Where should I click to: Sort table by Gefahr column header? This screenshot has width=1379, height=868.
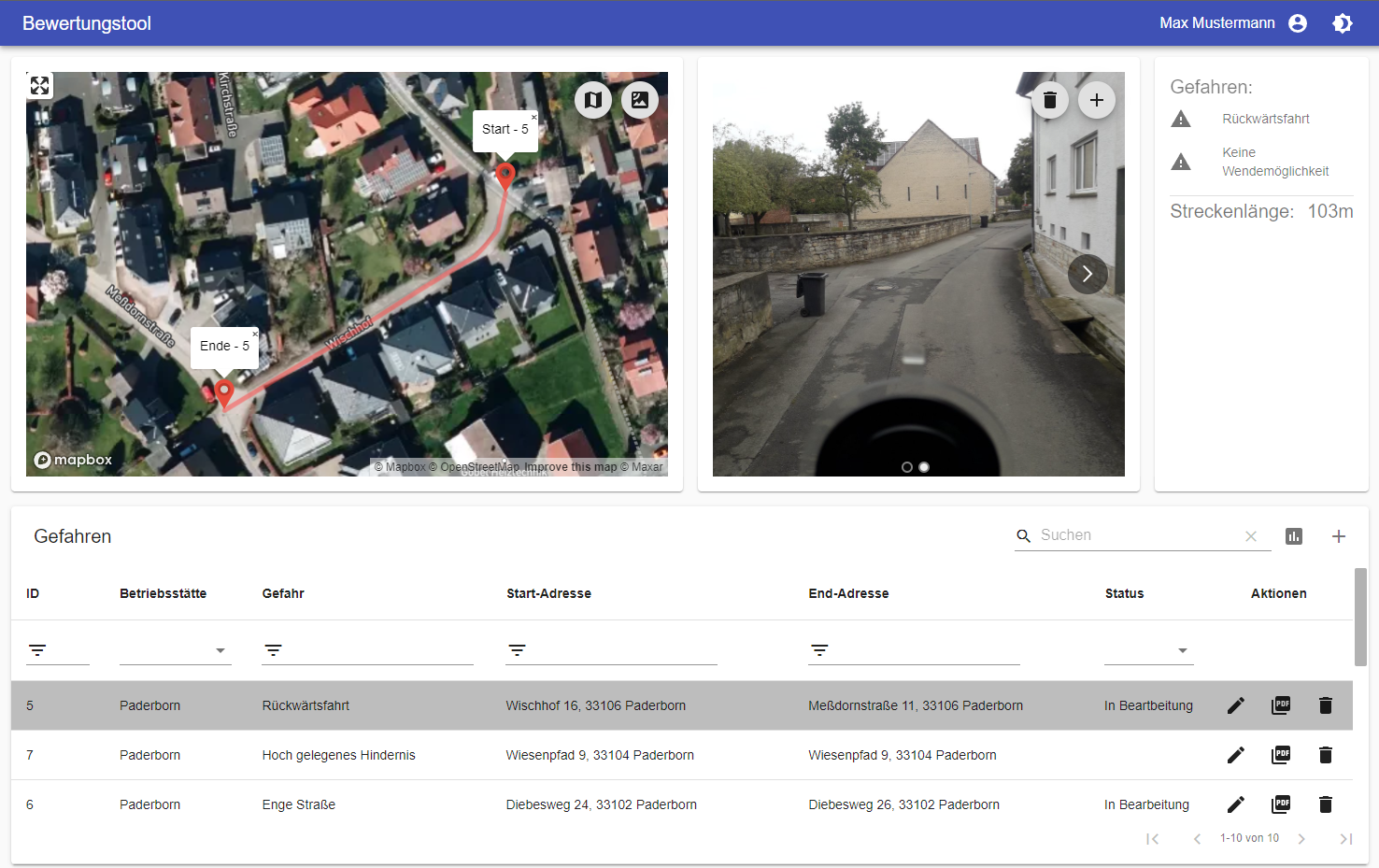point(283,593)
